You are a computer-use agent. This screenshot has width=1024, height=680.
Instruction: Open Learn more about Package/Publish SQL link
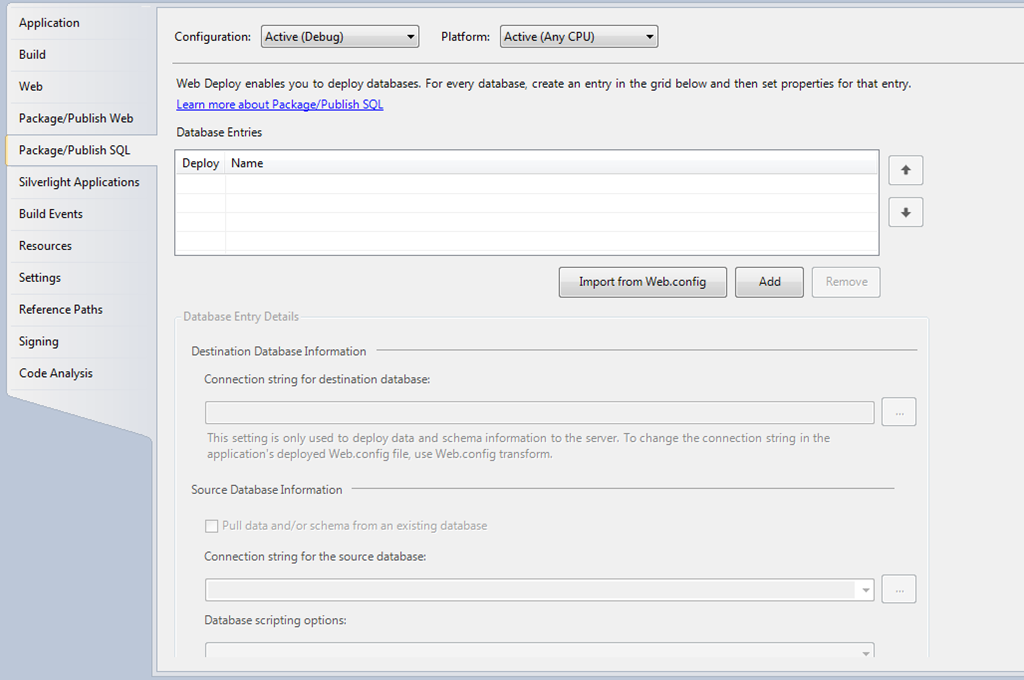coord(280,105)
